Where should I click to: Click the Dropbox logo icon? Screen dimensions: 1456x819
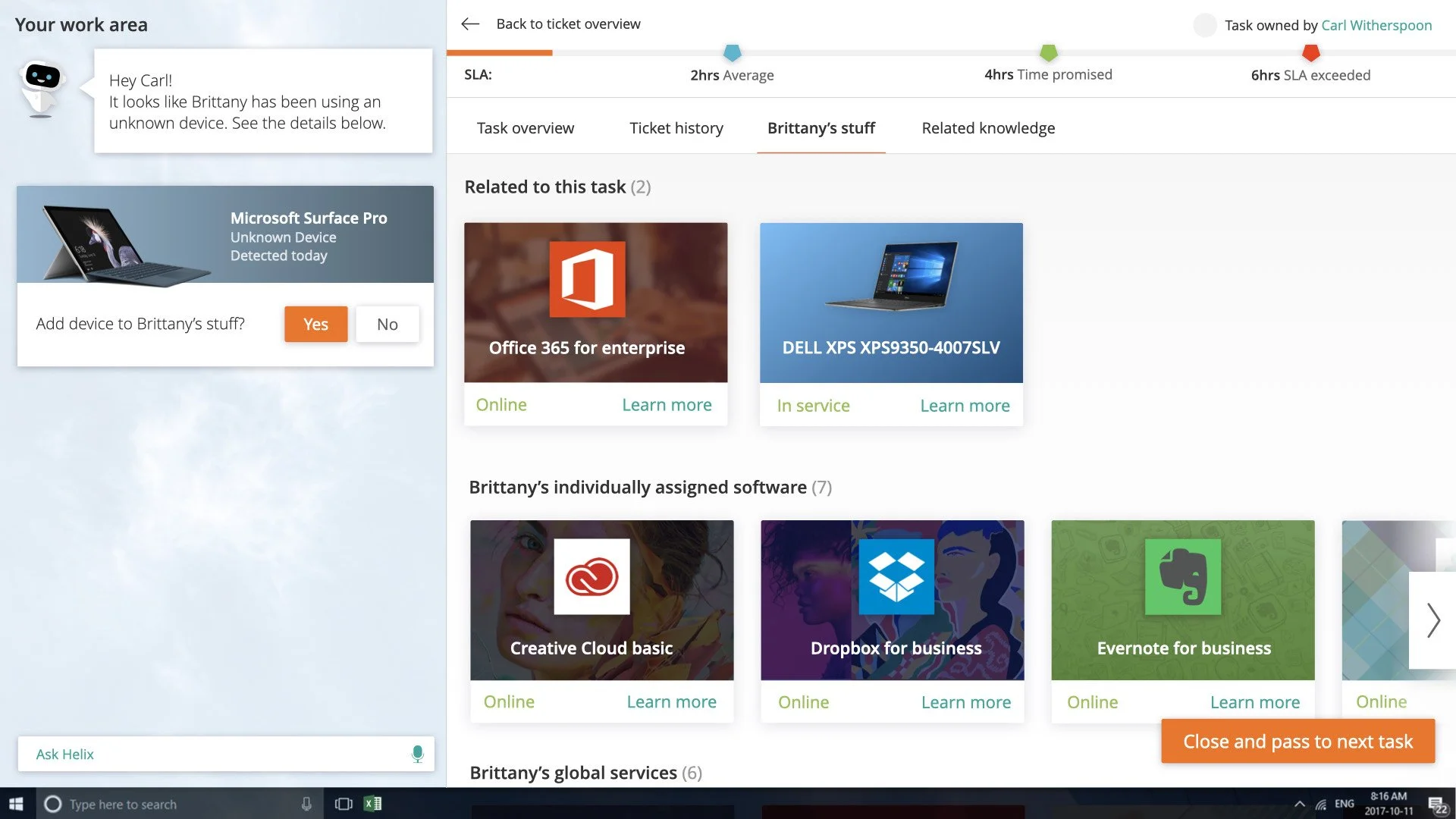coord(896,576)
